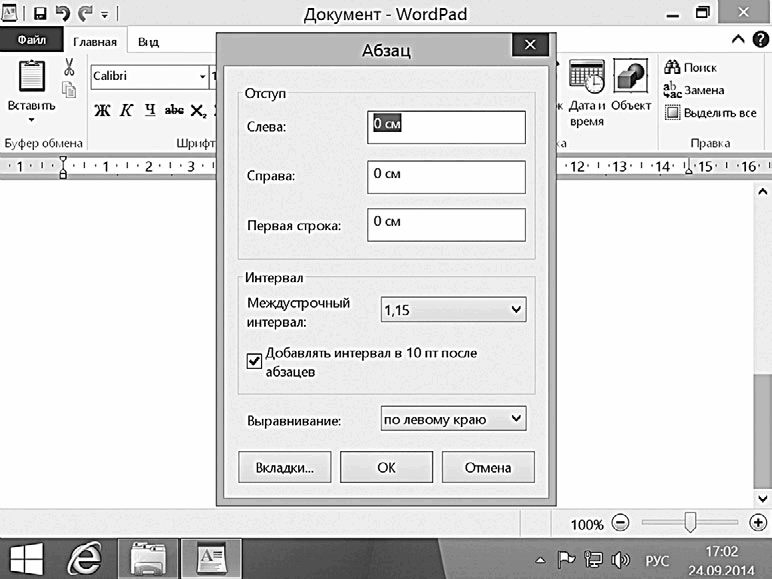
Task: Click the Cut scissors icon
Action: 69,66
